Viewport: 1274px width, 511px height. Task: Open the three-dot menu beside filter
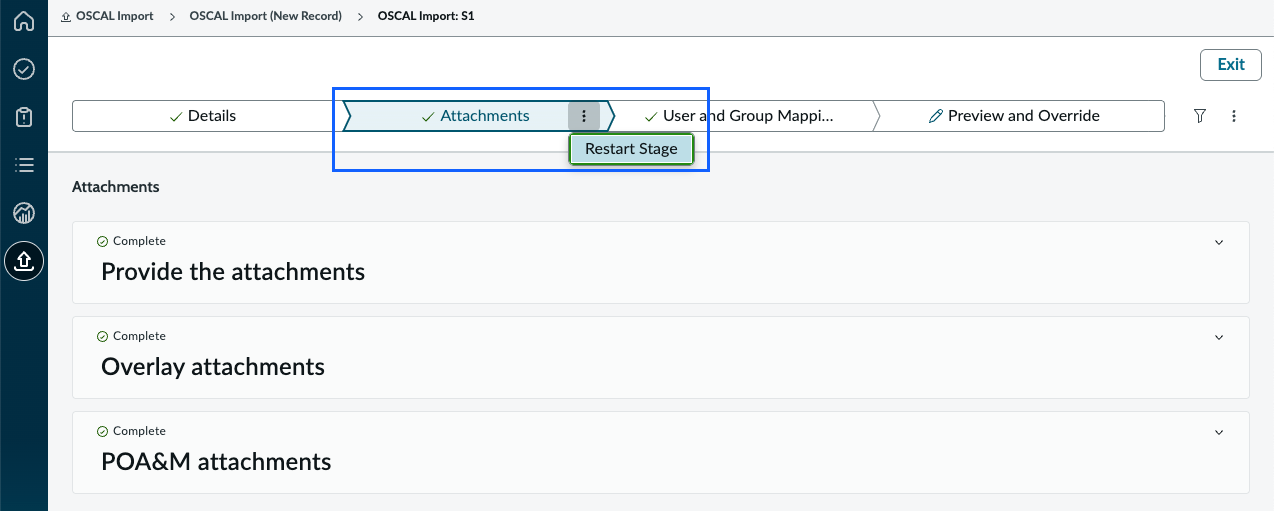(x=1234, y=116)
